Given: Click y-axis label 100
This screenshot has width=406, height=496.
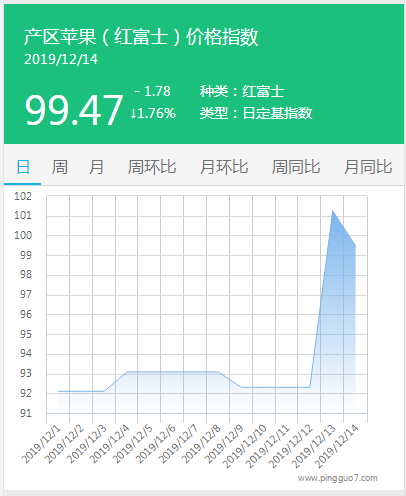Looking at the screenshot, I should point(23,235).
